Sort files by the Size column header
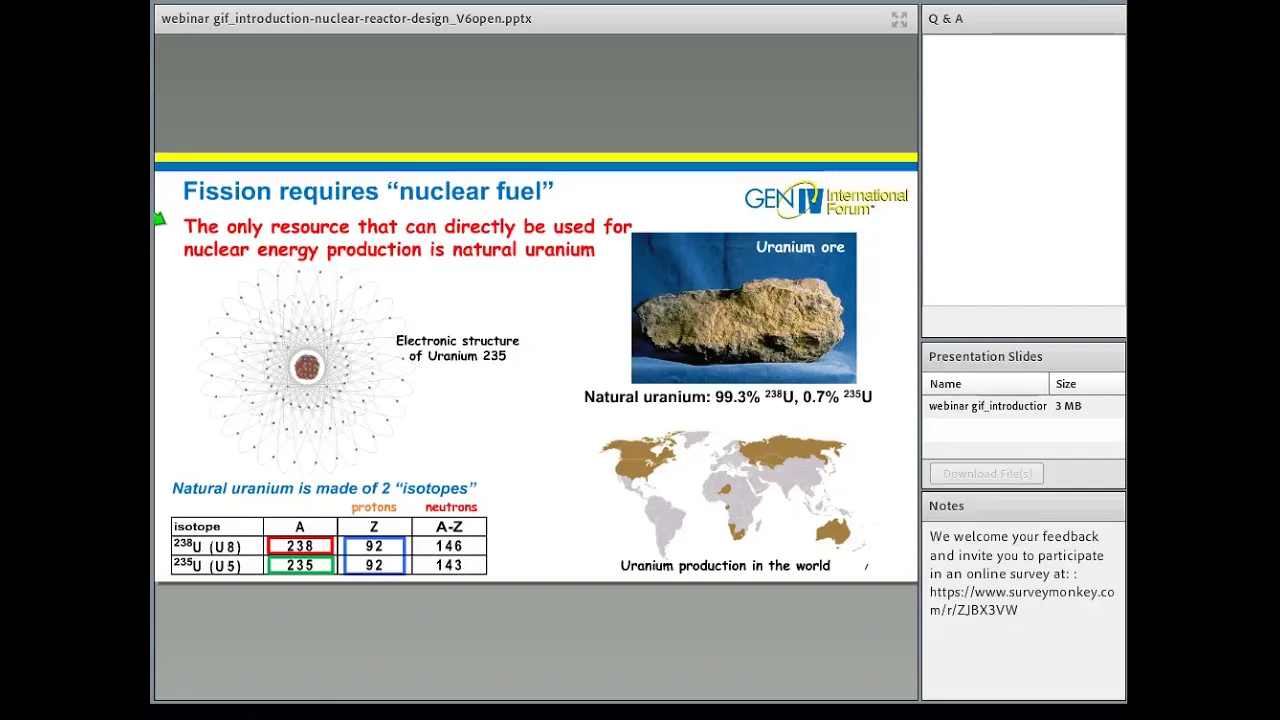Viewport: 1280px width, 720px height. [x=1087, y=384]
